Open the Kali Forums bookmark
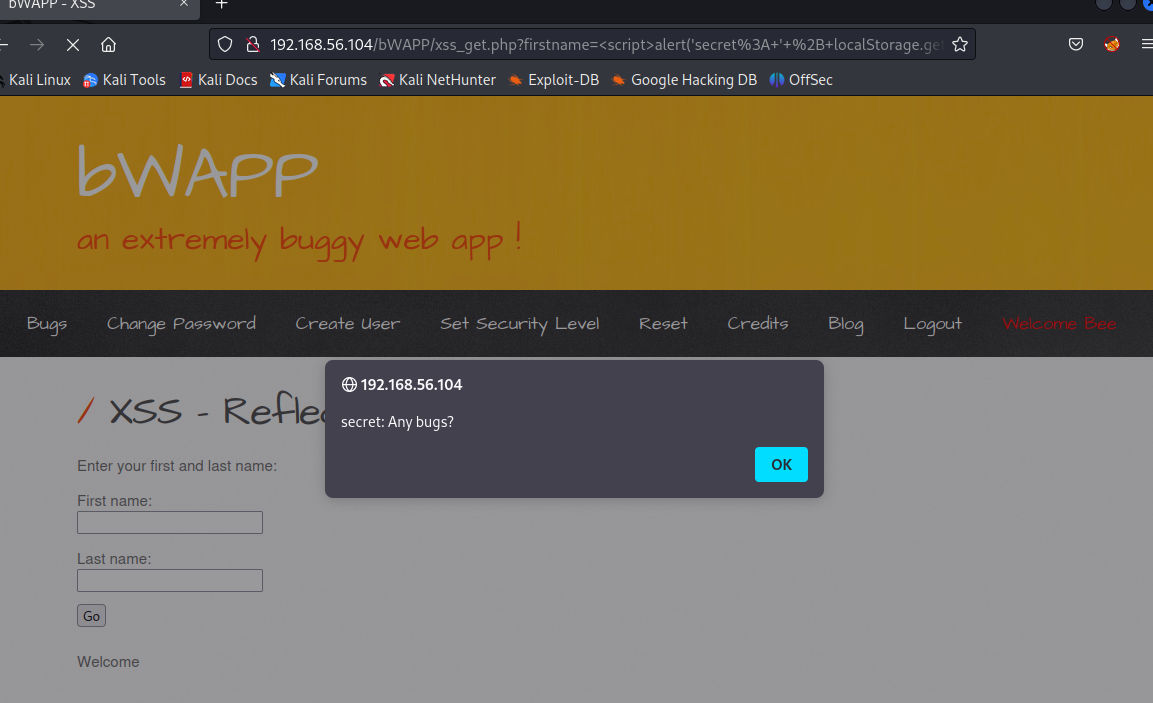The image size is (1153, 703). (x=318, y=79)
